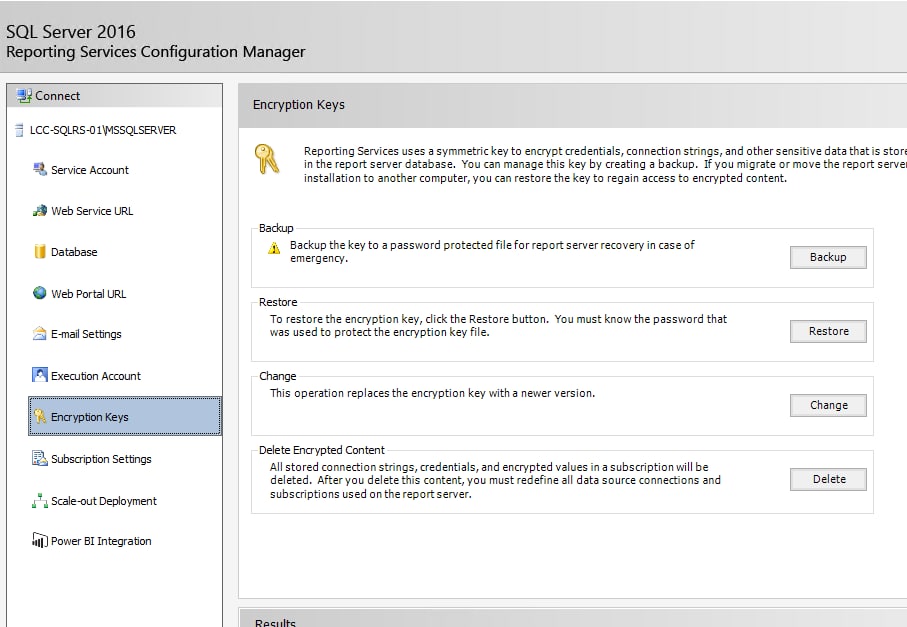The width and height of the screenshot is (907, 627).
Task: Click the Execution Account icon
Action: [39, 375]
